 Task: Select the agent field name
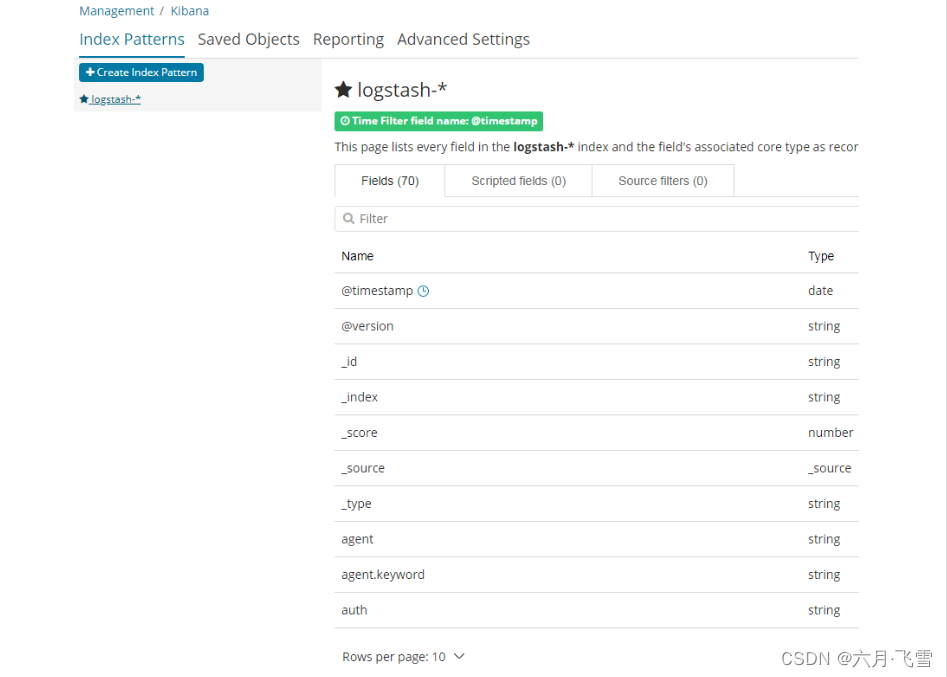(x=357, y=540)
